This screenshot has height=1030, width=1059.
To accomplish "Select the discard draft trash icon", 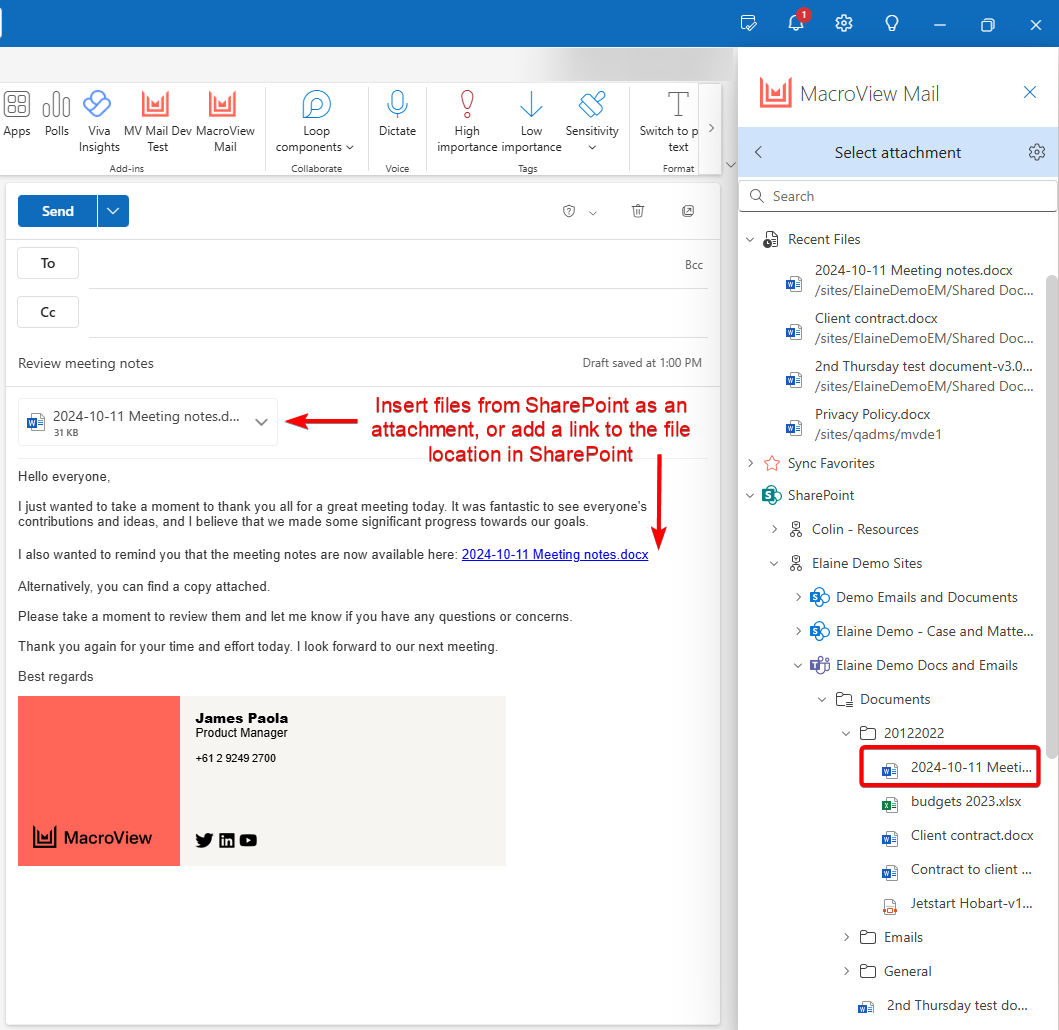I will pyautogui.click(x=638, y=211).
